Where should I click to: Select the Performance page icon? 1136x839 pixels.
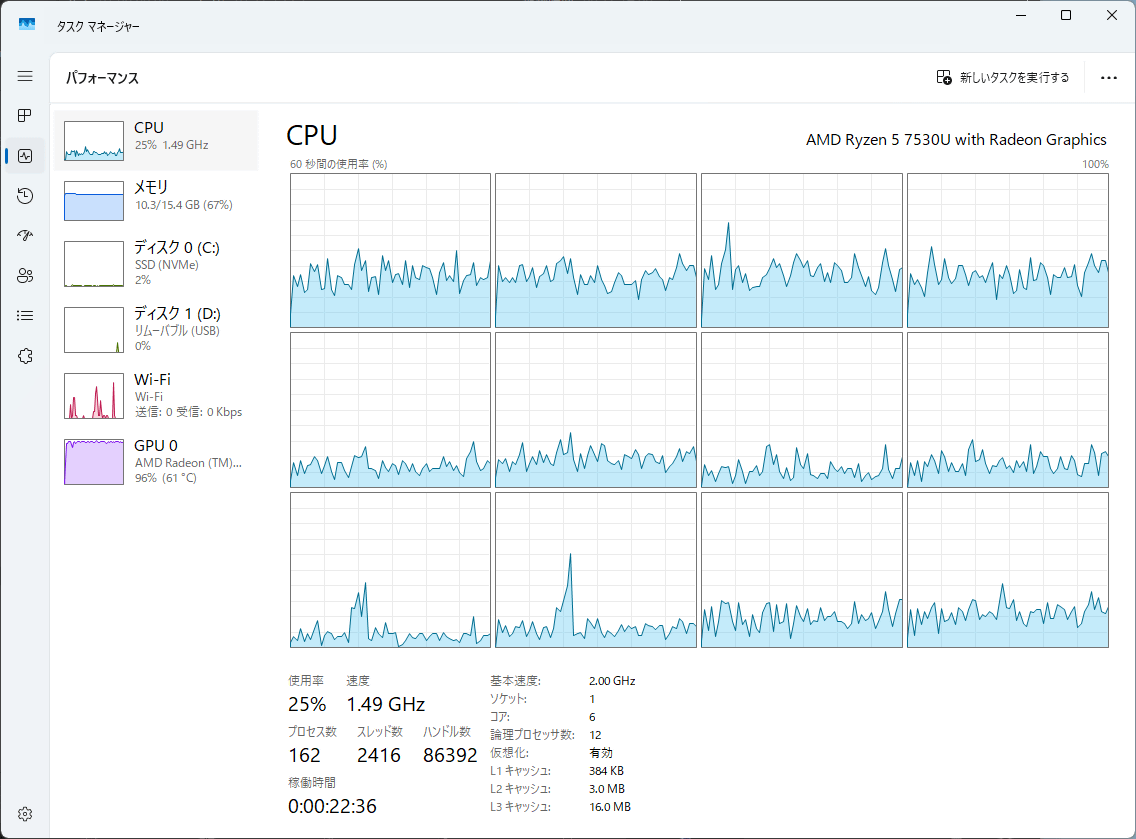[x=25, y=156]
